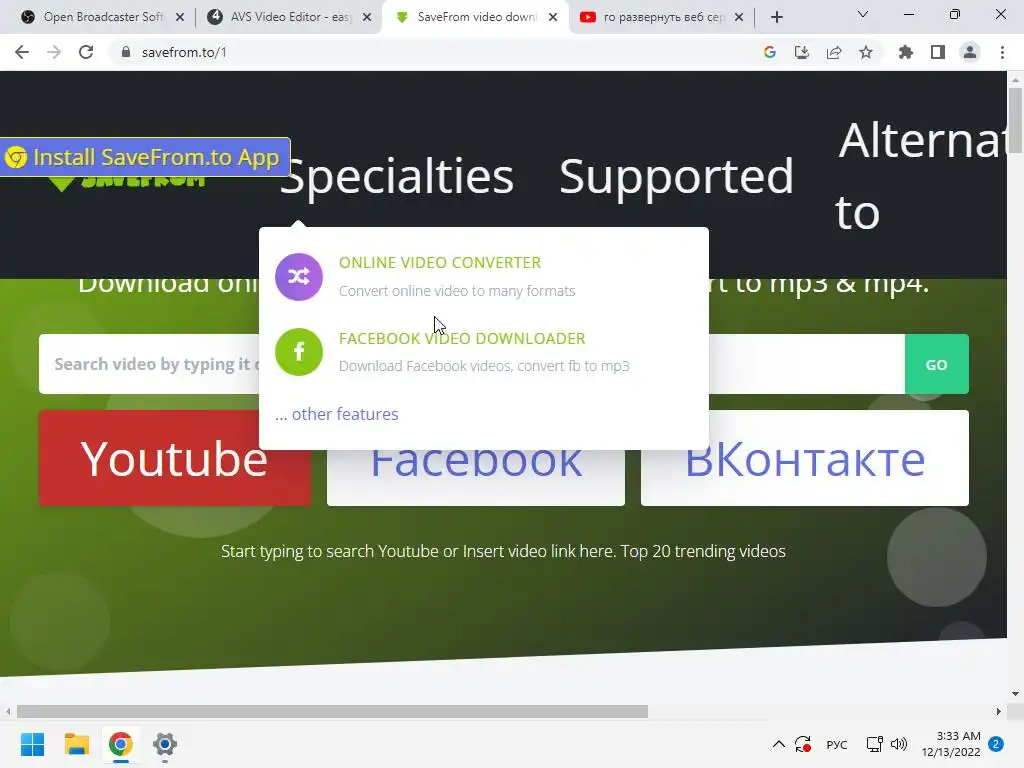The width and height of the screenshot is (1024, 768).
Task: Close the AVS Video Editor tab
Action: click(x=367, y=17)
